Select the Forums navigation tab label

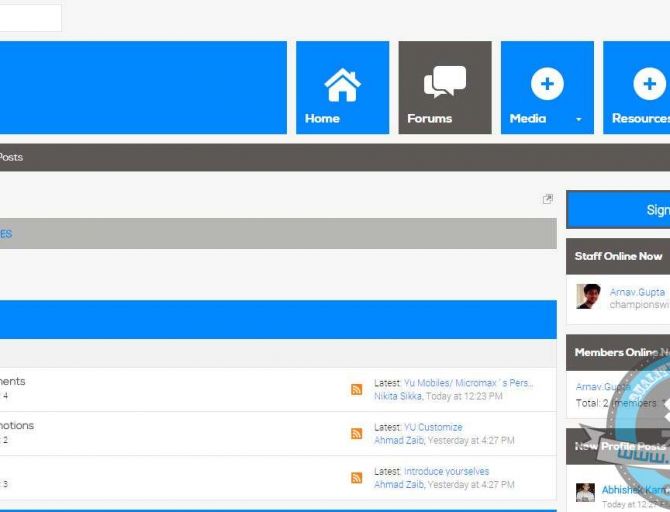pos(429,118)
